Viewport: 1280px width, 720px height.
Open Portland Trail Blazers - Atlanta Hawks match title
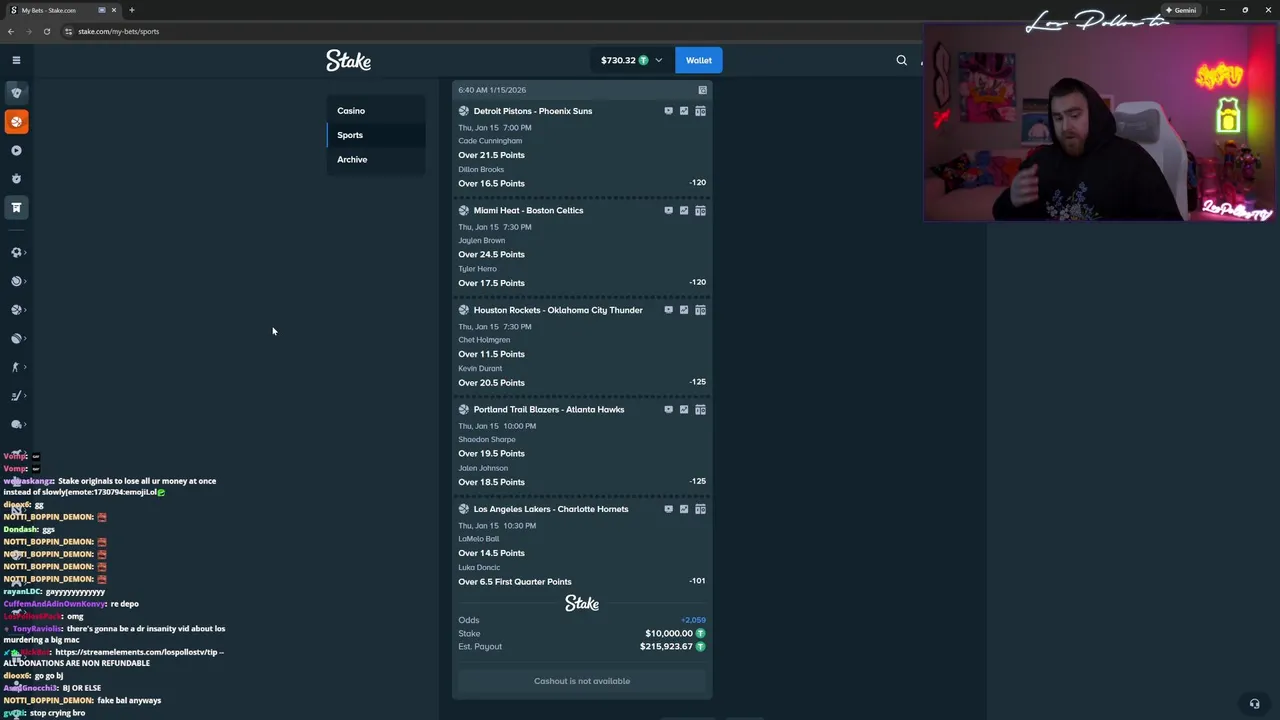(549, 409)
